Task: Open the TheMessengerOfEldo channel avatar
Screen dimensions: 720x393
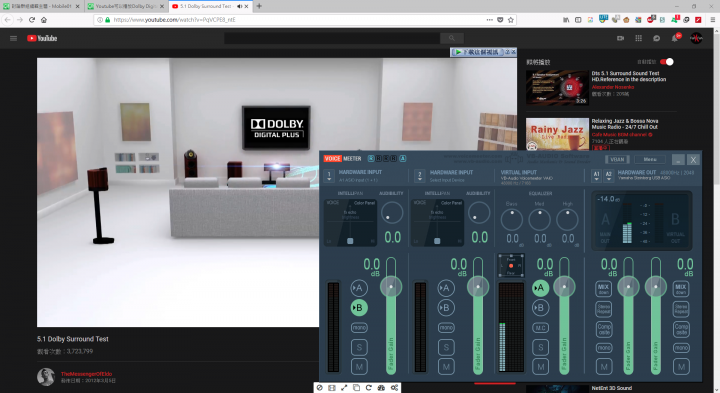Action: pyautogui.click(x=46, y=377)
